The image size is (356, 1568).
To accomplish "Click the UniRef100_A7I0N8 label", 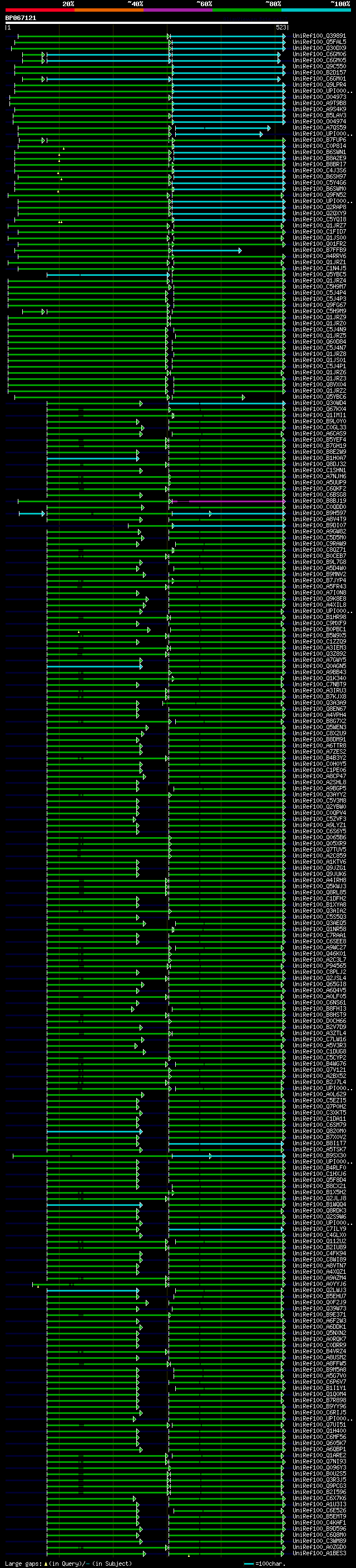I will pyautogui.click(x=319, y=592).
